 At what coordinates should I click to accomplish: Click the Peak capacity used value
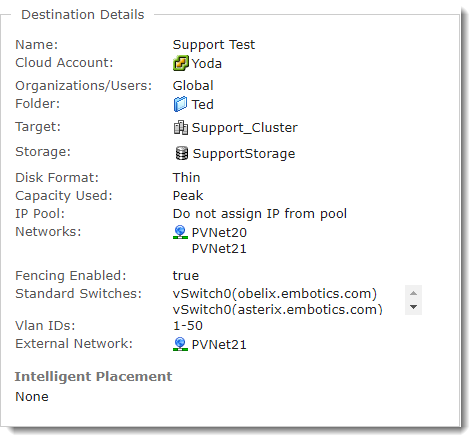(x=188, y=195)
